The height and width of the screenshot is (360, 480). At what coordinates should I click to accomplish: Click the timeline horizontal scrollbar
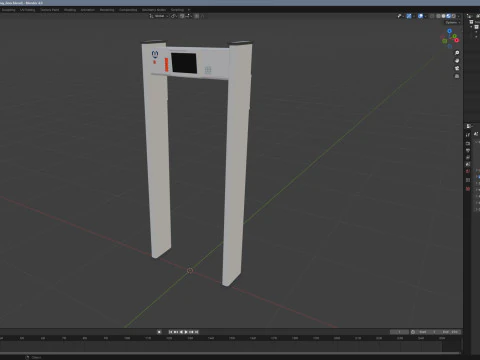(x=230, y=353)
